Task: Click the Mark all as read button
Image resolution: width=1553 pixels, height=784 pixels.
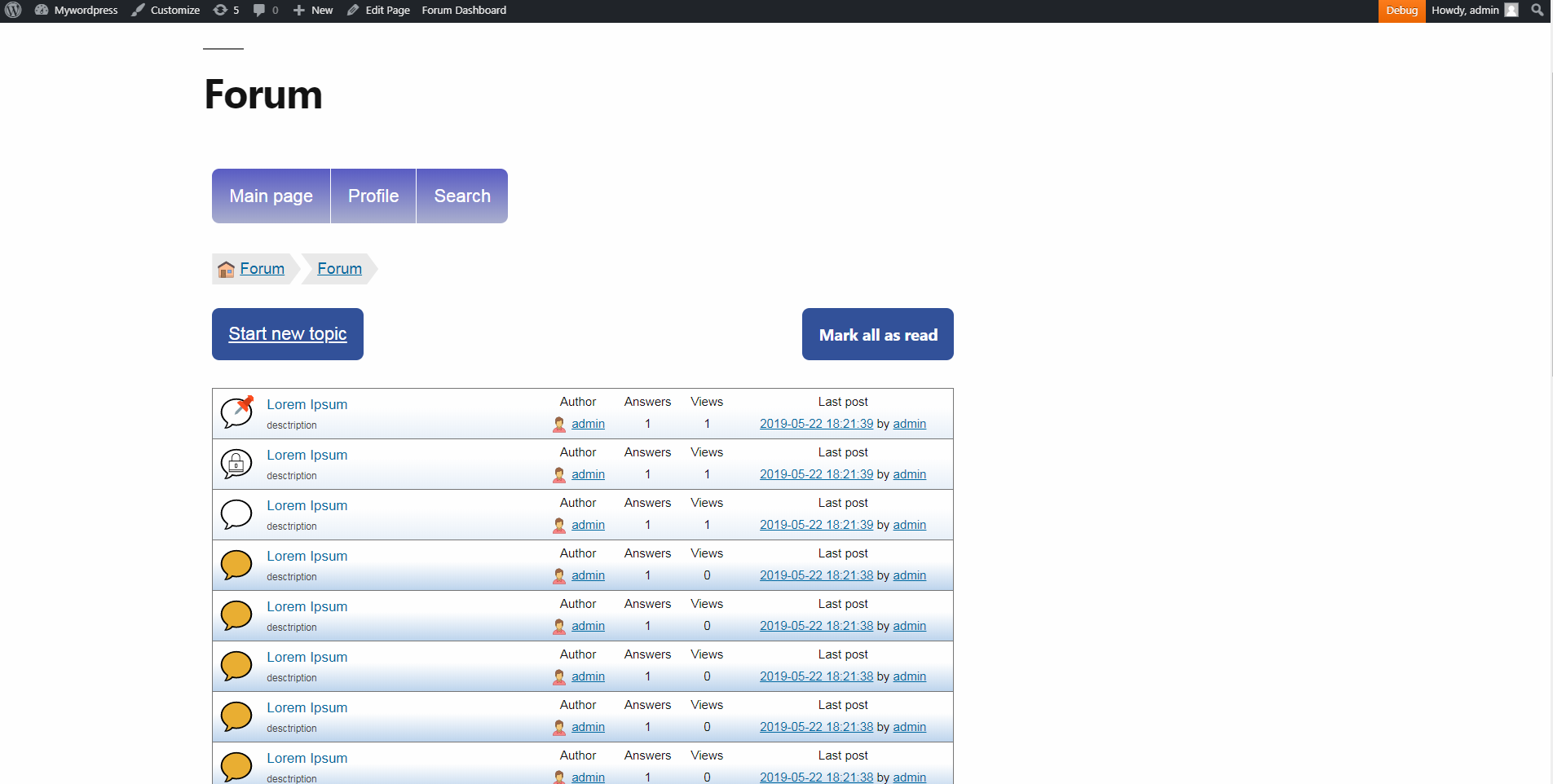Action: (878, 334)
